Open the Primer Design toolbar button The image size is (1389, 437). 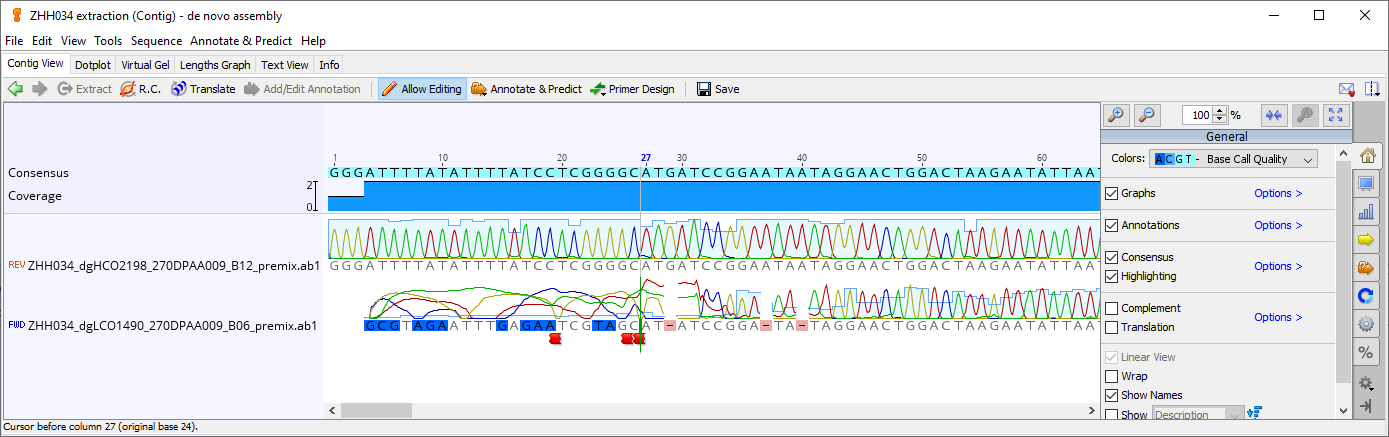pyautogui.click(x=632, y=89)
